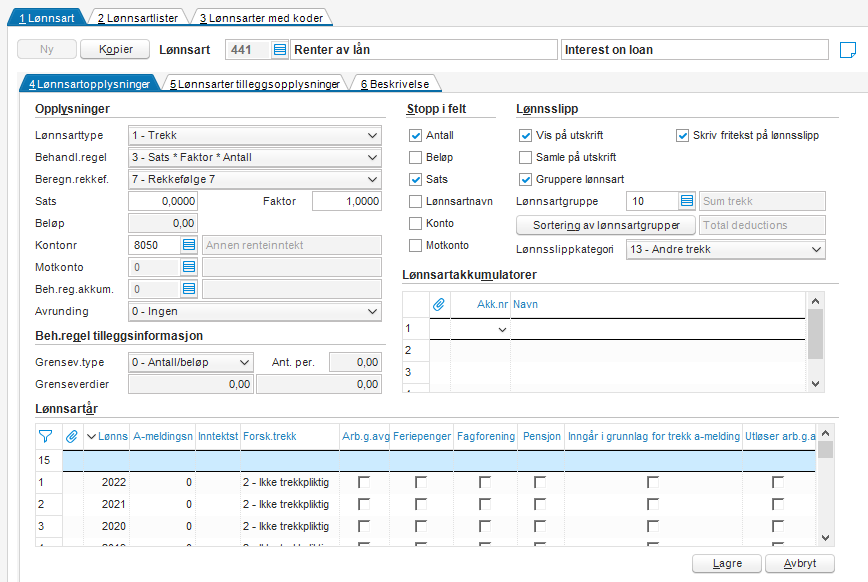Toggle Skriv fritekst på lønnsslipp checkbox
The height and width of the screenshot is (582, 868).
coord(683,135)
